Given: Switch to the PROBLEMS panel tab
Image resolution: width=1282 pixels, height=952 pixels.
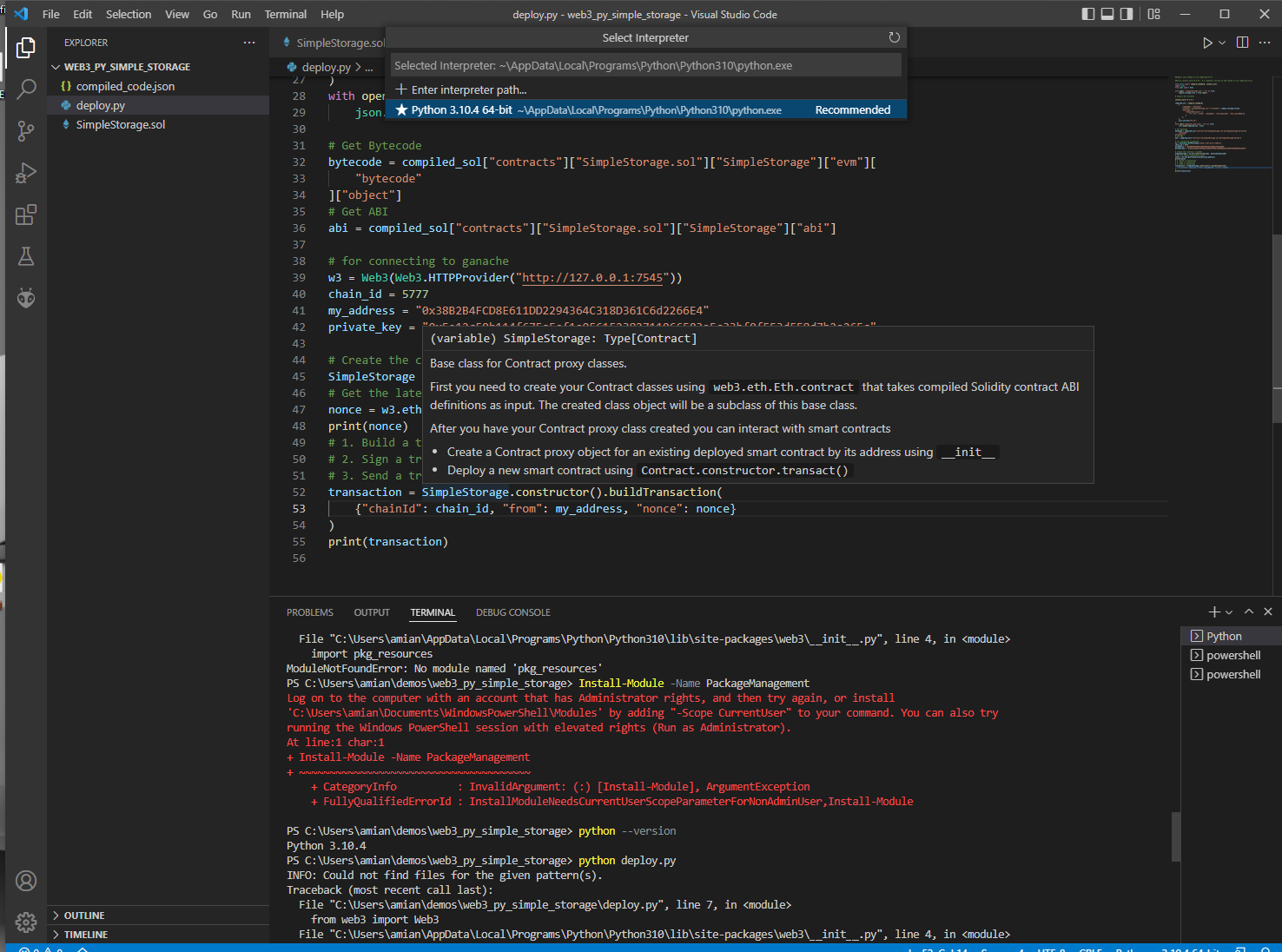Looking at the screenshot, I should [x=310, y=612].
